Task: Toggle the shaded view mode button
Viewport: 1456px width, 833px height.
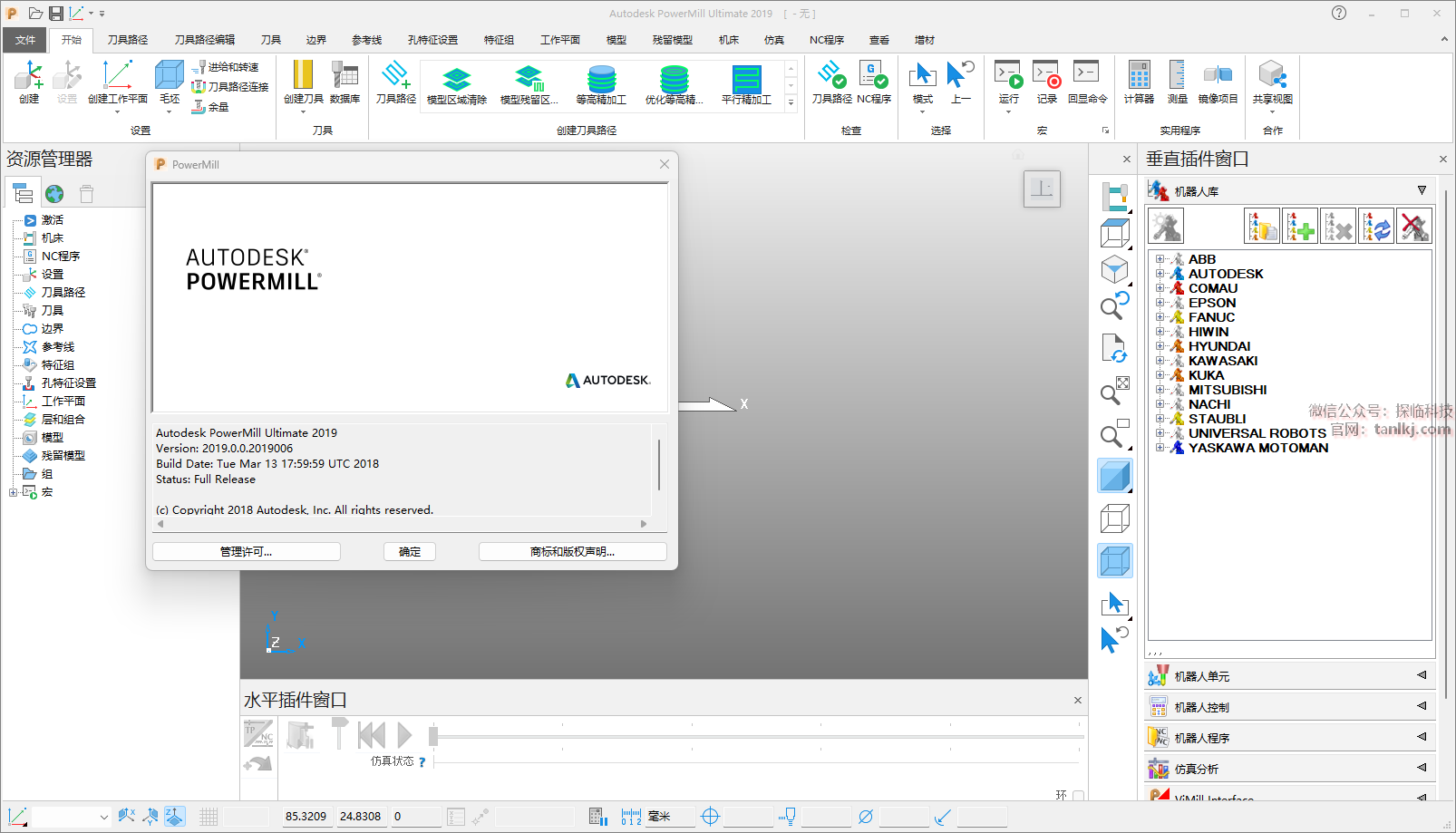Action: 1115,476
